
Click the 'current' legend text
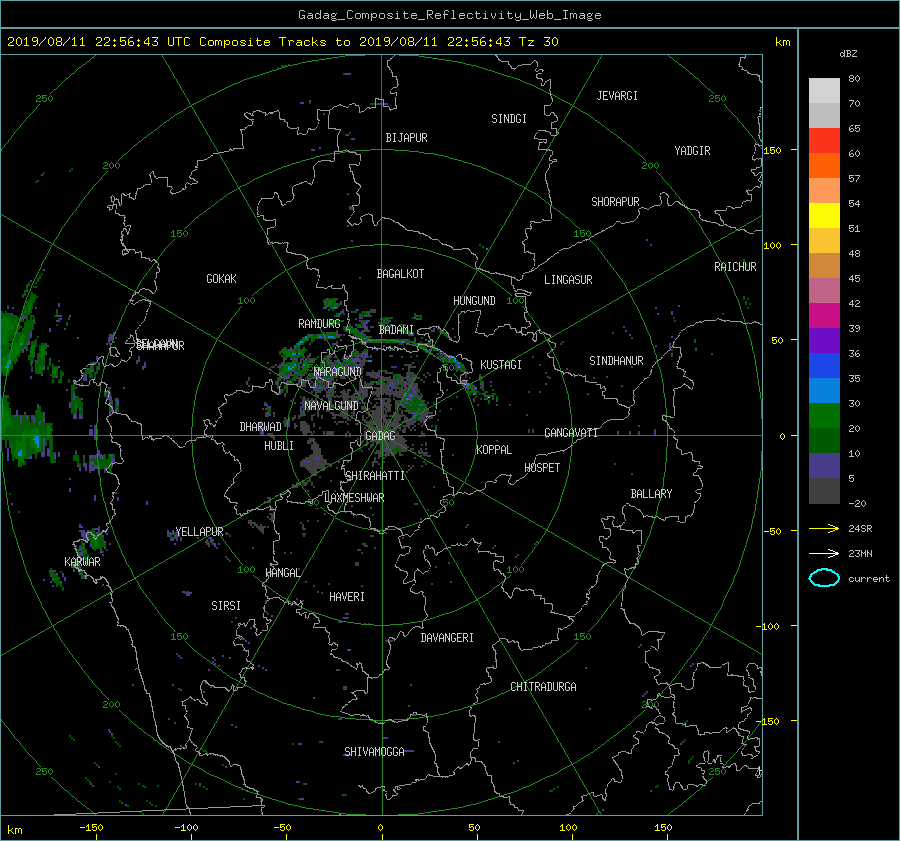[x=868, y=579]
